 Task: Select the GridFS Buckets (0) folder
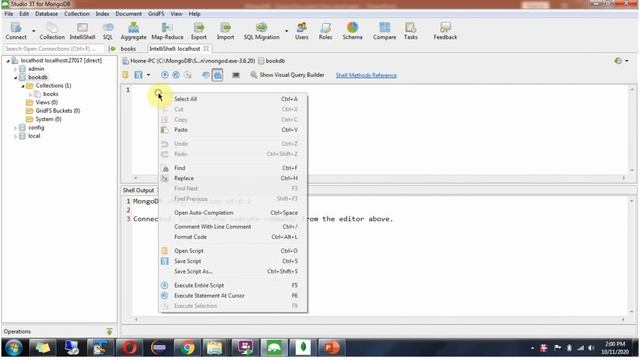[58, 111]
